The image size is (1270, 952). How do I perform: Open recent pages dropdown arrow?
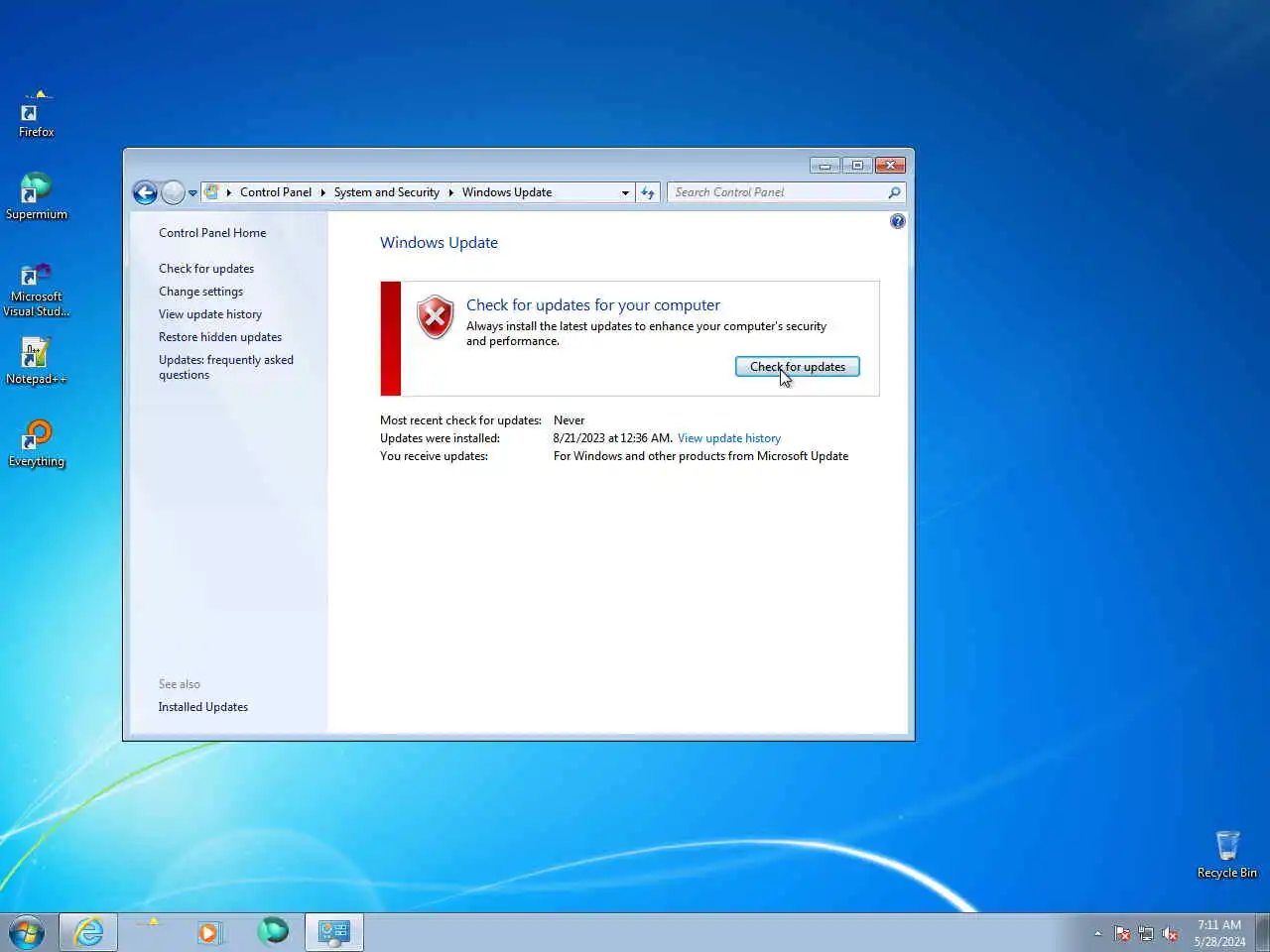point(192,193)
